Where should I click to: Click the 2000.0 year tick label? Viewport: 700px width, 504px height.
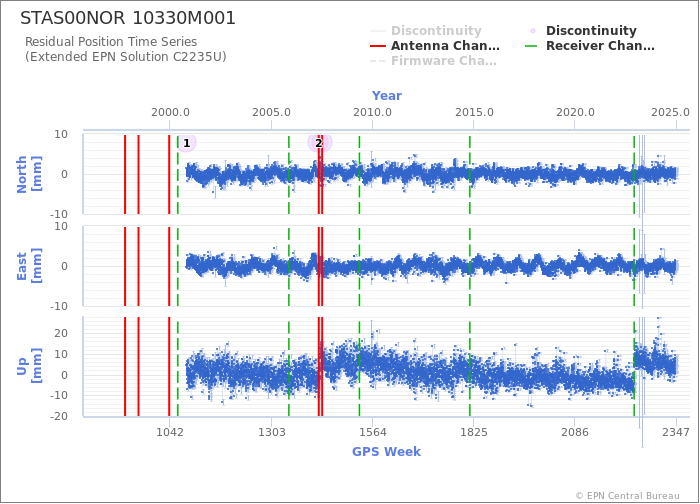170,112
